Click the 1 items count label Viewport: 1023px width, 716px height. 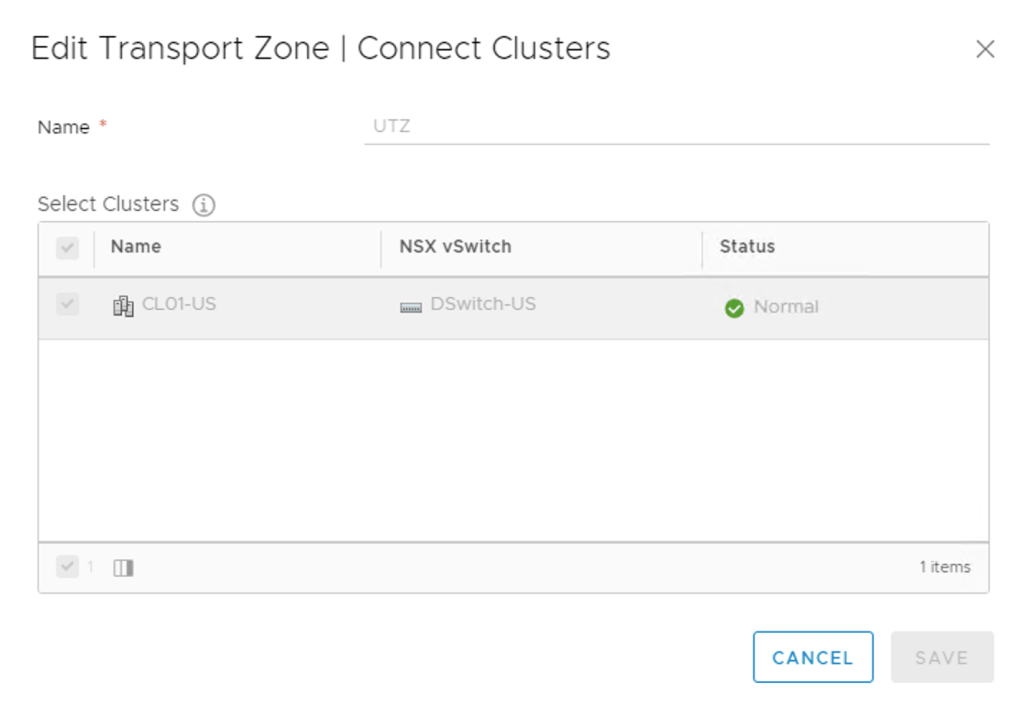point(945,567)
